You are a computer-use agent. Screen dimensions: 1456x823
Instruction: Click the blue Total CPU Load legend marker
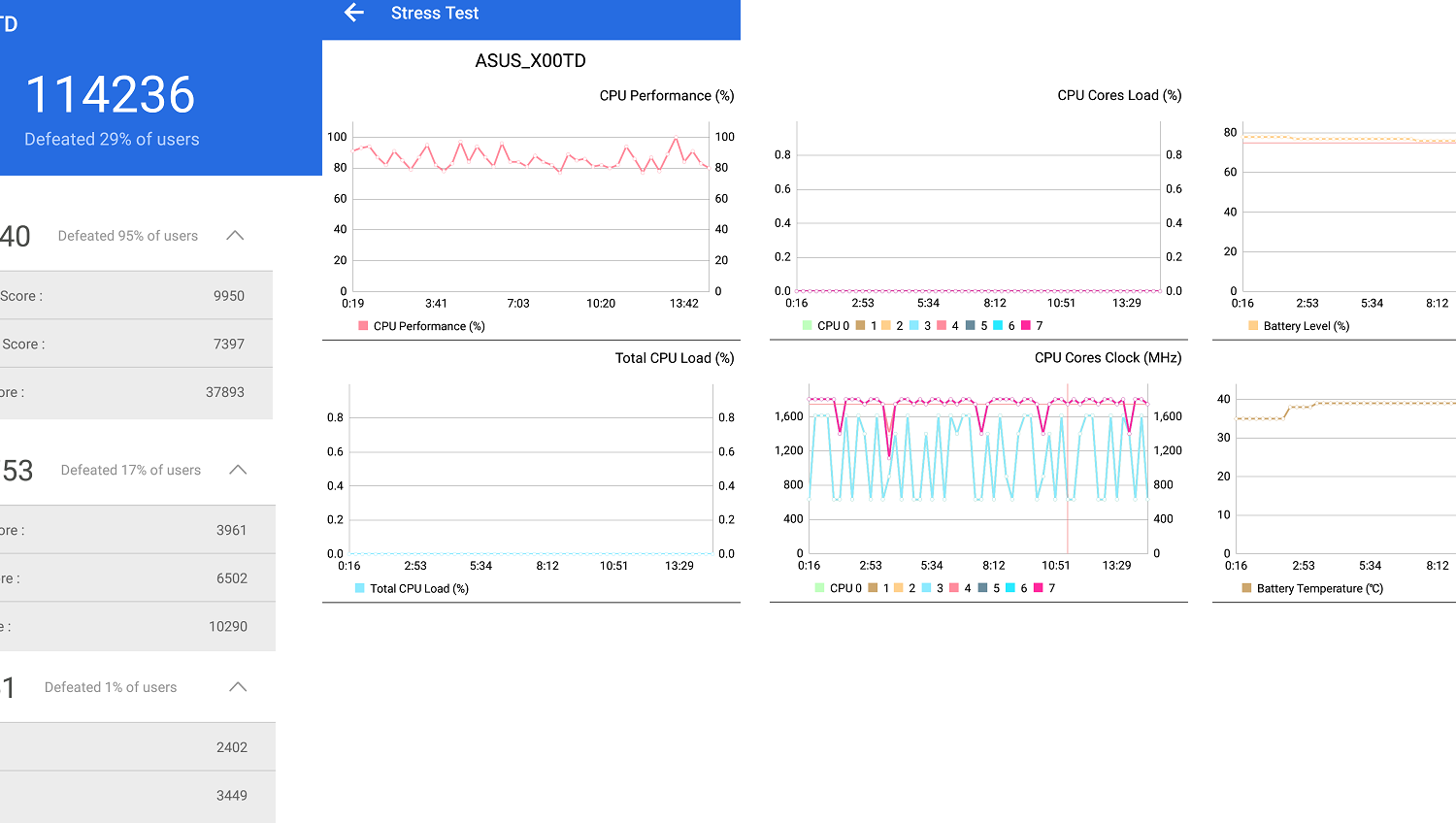(x=360, y=588)
